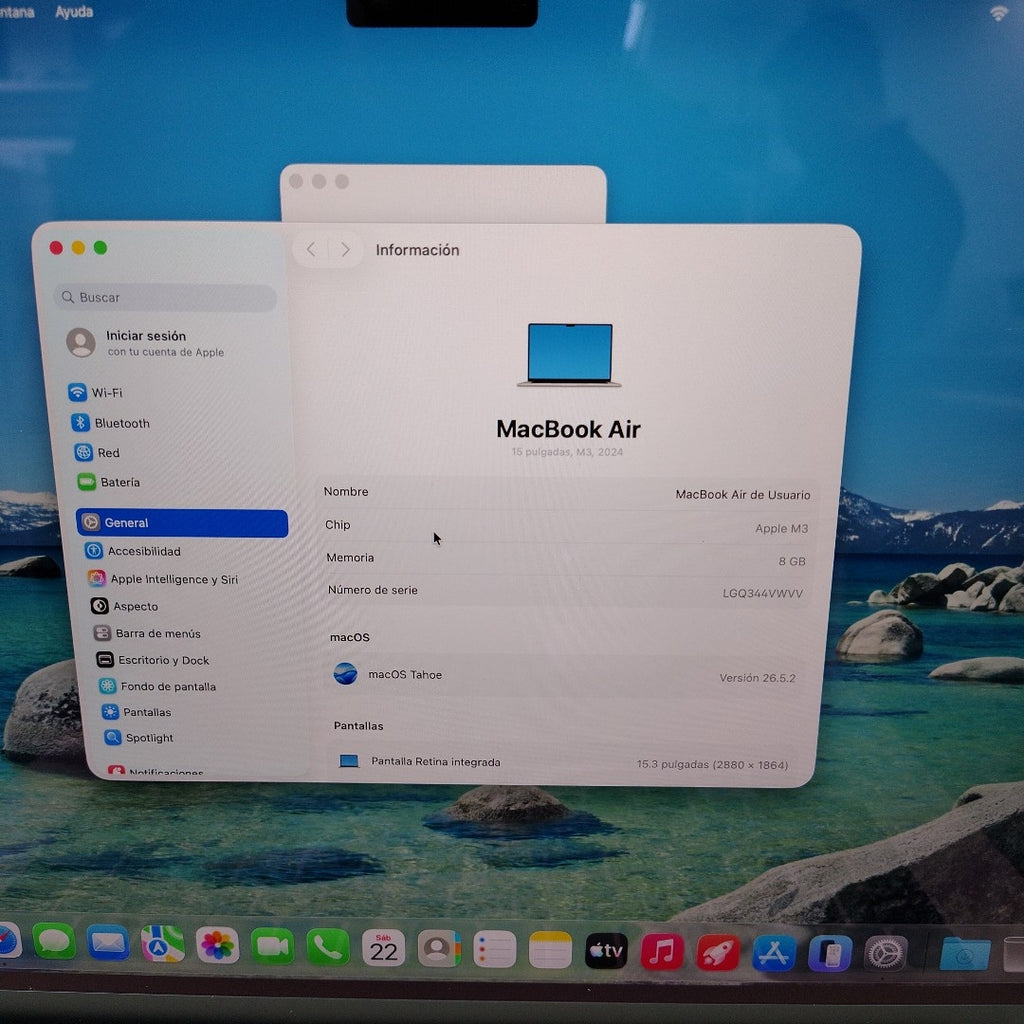Select General in the sidebar
The image size is (1024, 1024).
182,523
